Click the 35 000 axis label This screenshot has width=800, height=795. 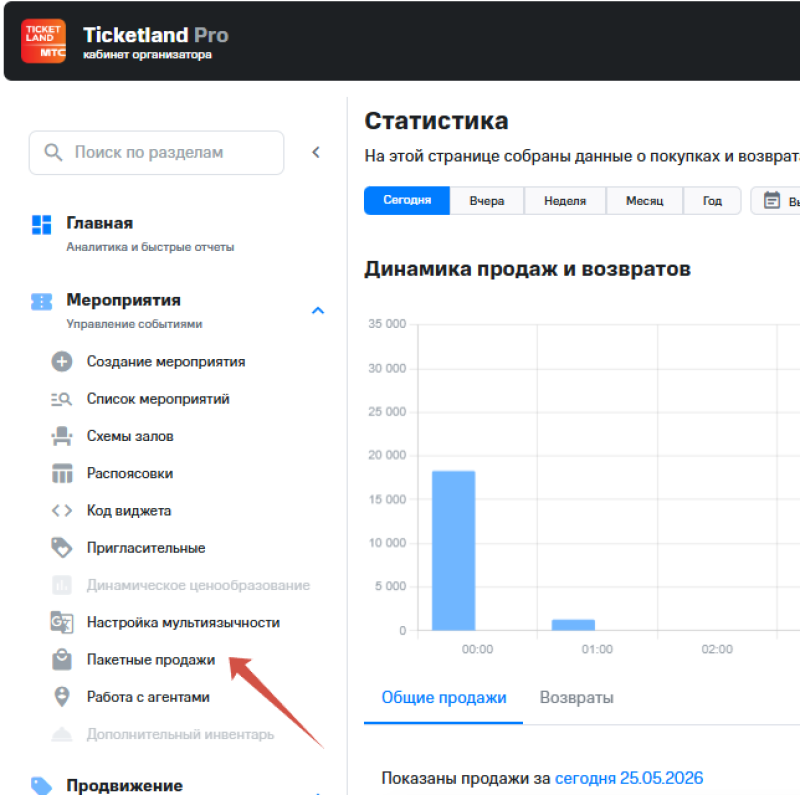click(x=387, y=324)
